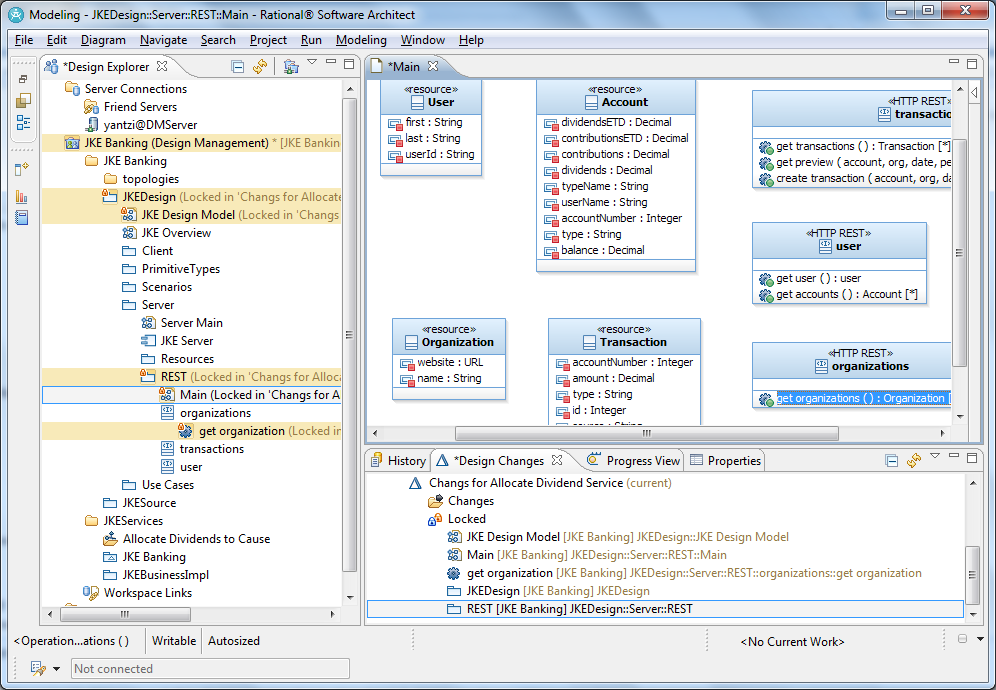Select get organization operation in tree
Screen dimensions: 996x690
[241, 431]
